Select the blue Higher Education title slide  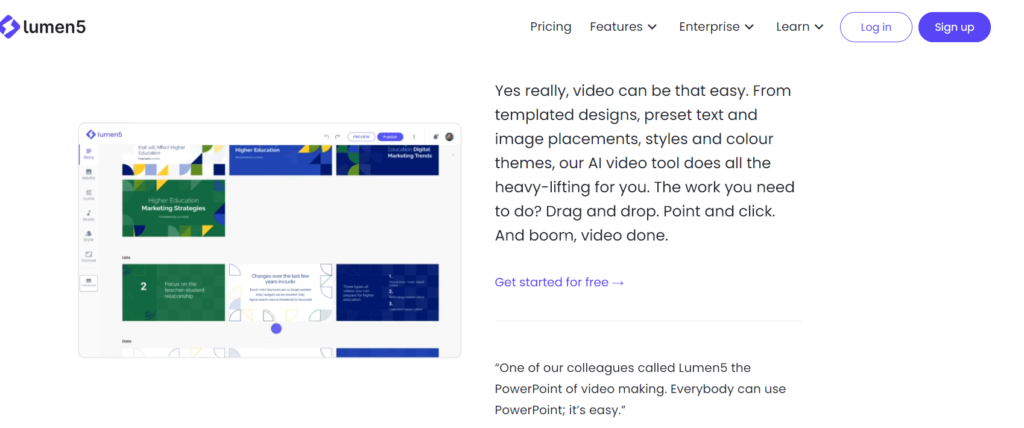pyautogui.click(x=281, y=160)
